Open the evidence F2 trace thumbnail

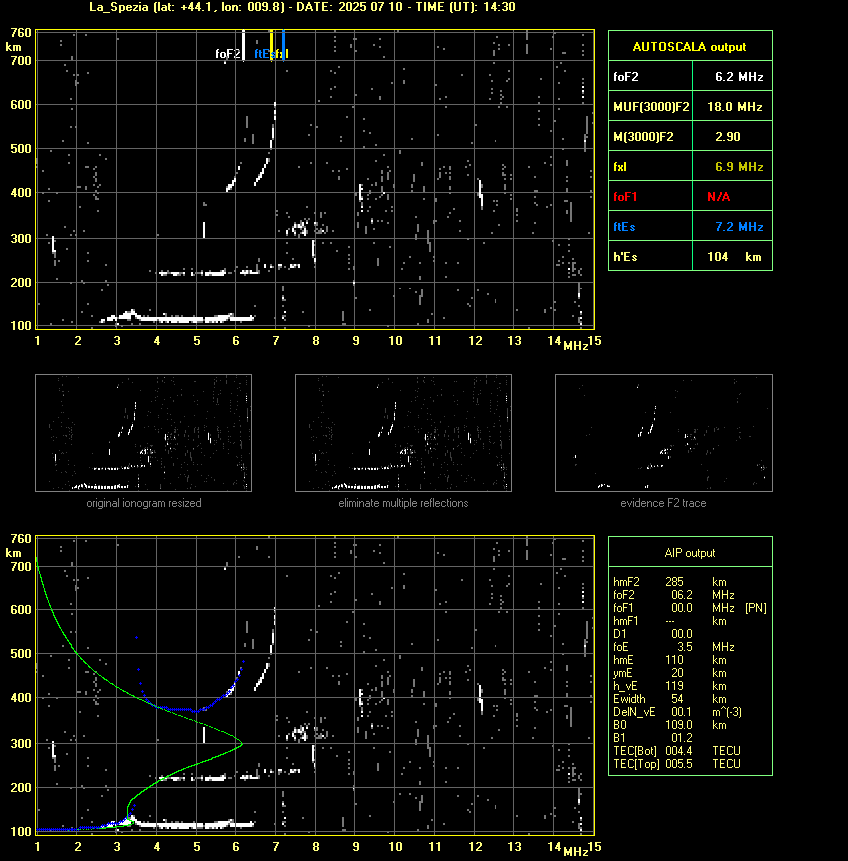click(x=663, y=433)
